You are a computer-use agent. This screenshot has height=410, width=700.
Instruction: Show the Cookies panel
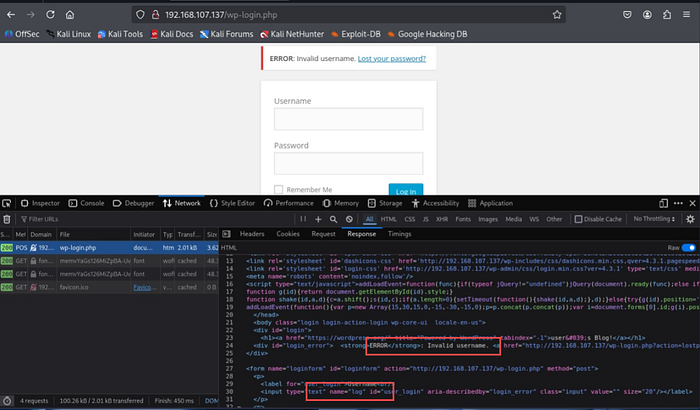coord(288,234)
